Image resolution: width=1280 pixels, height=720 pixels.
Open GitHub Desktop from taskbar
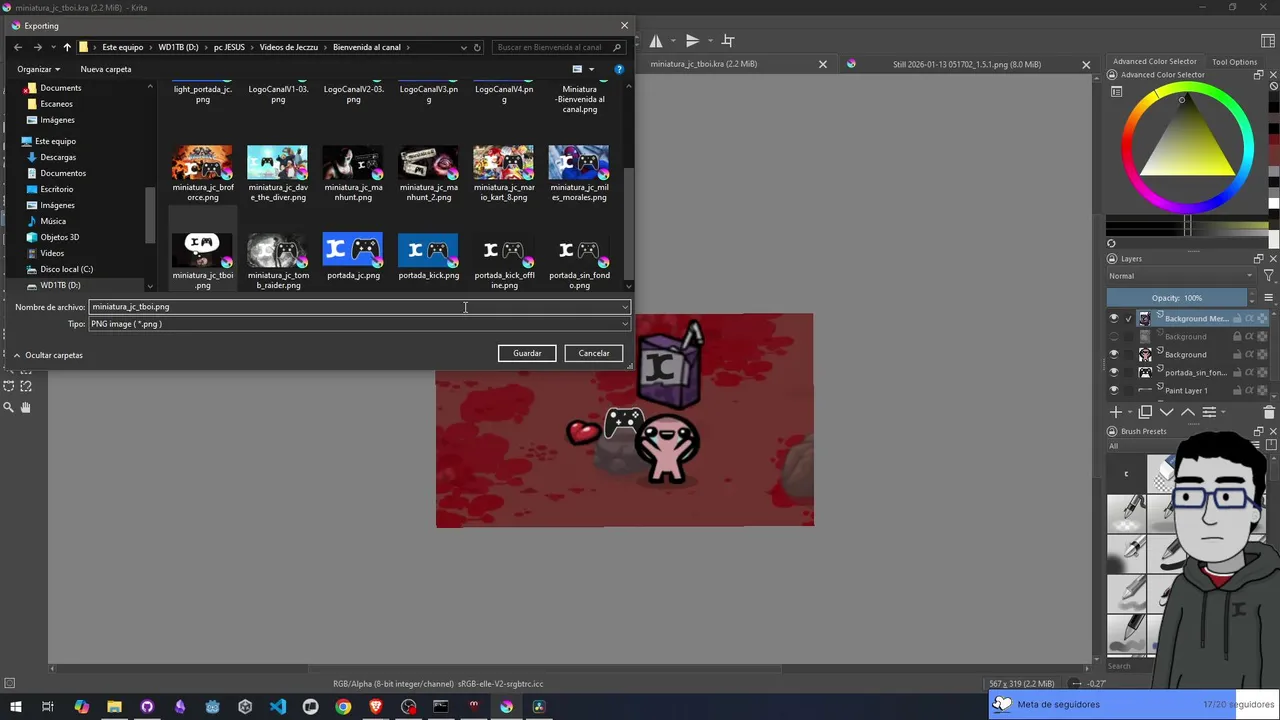pos(147,707)
